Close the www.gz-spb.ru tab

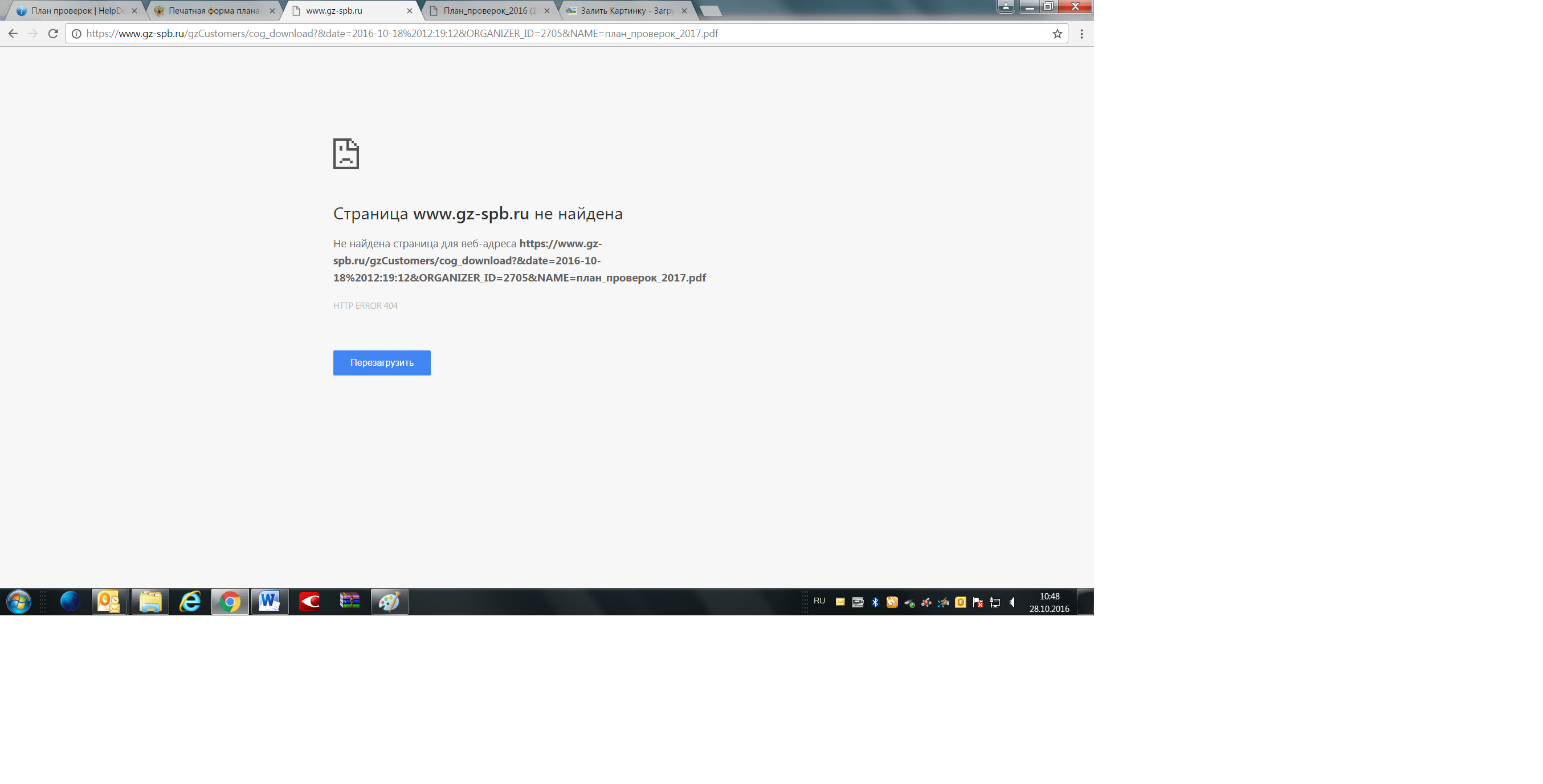410,11
